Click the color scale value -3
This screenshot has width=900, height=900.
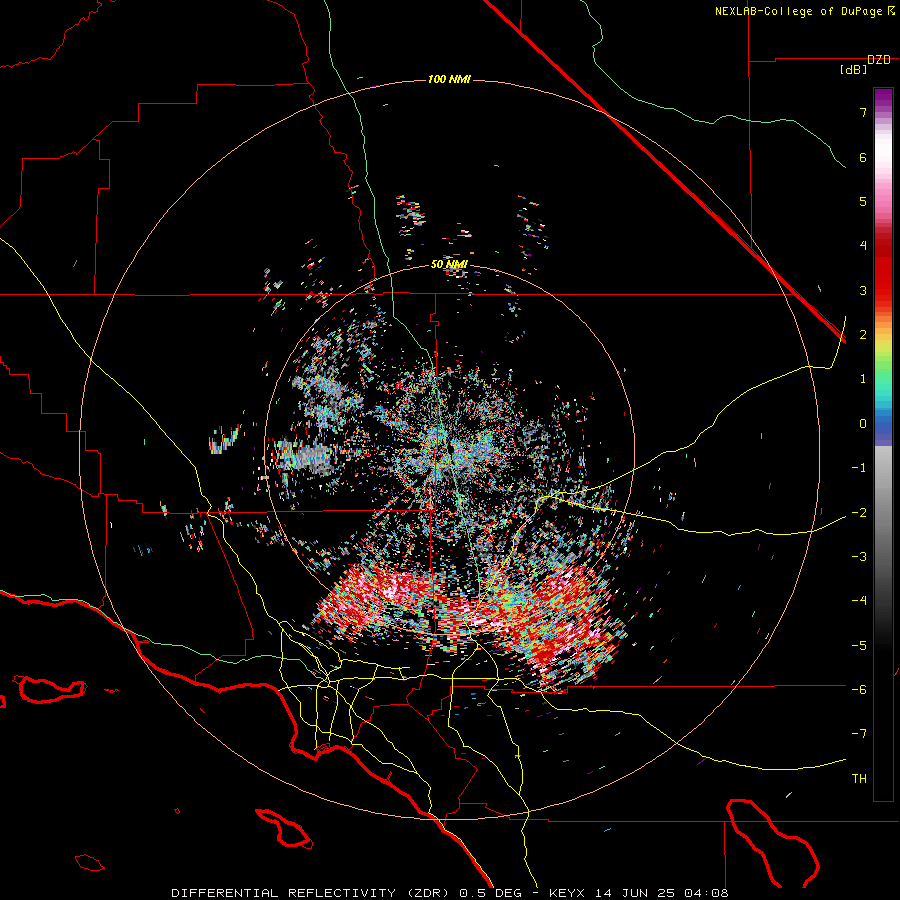pyautogui.click(x=859, y=556)
